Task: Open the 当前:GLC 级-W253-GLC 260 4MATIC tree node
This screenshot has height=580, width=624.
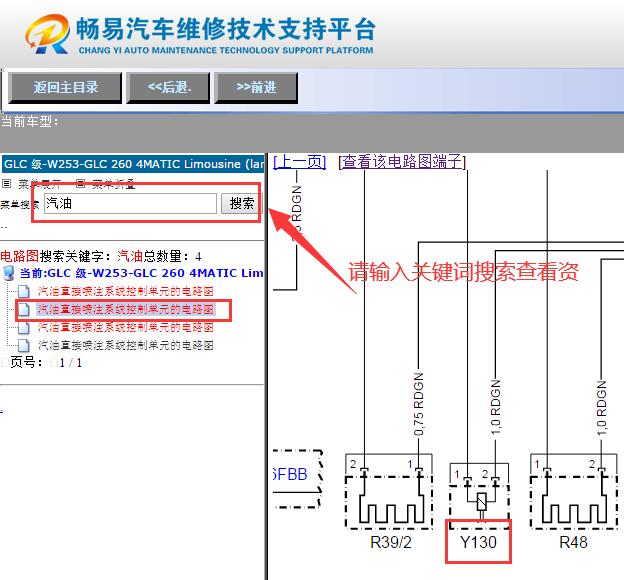Action: pos(141,273)
